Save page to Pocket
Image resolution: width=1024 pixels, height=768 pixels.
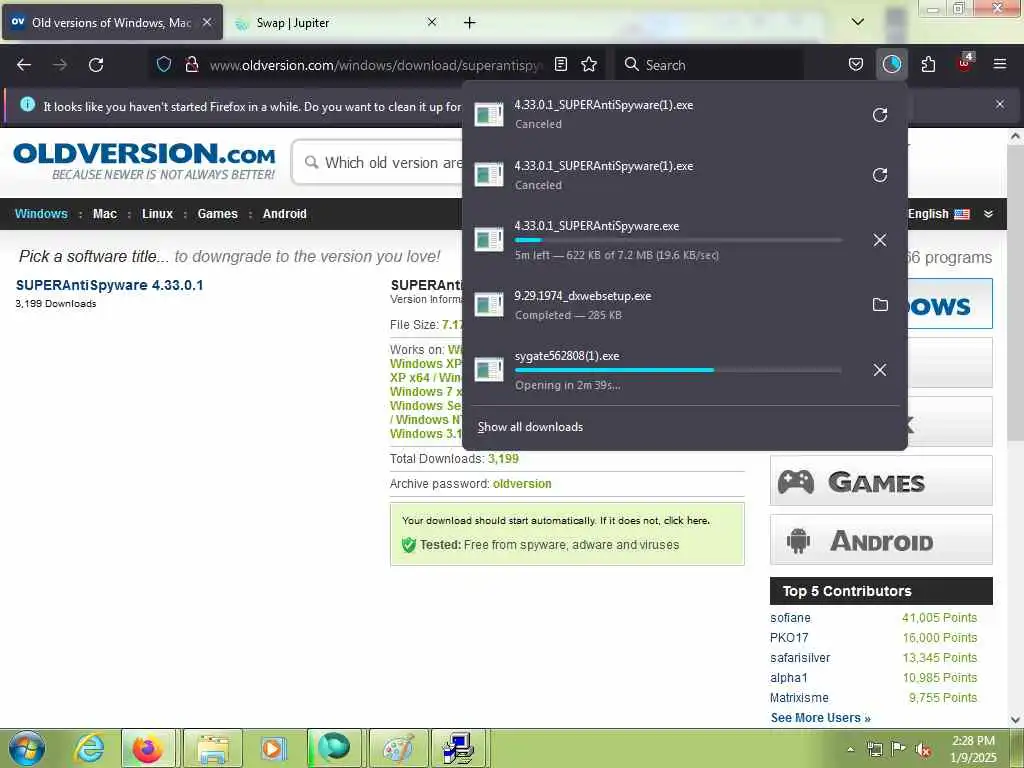click(x=856, y=64)
